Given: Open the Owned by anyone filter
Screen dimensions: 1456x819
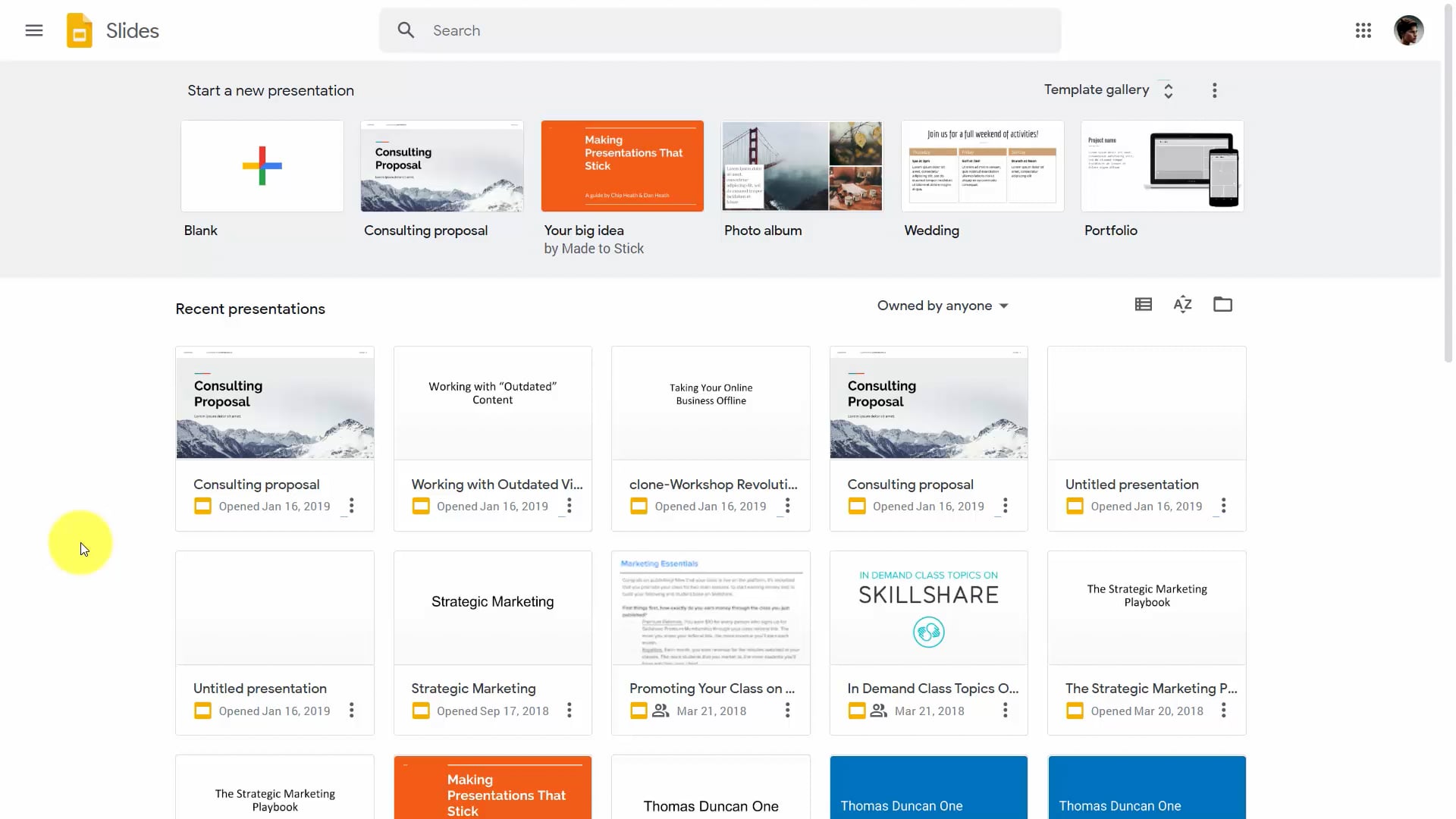Looking at the screenshot, I should tap(943, 306).
